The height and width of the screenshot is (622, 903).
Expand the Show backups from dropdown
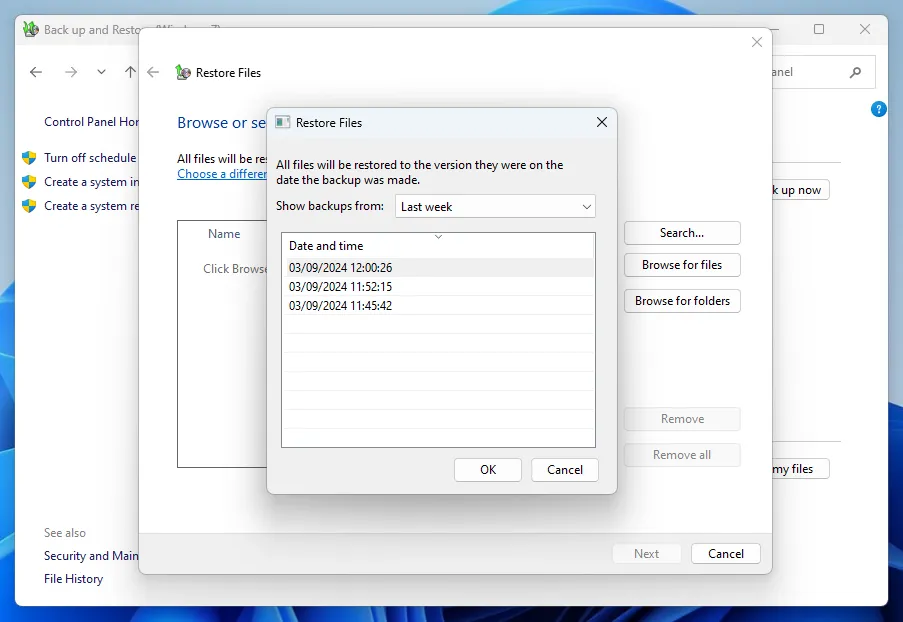click(496, 206)
